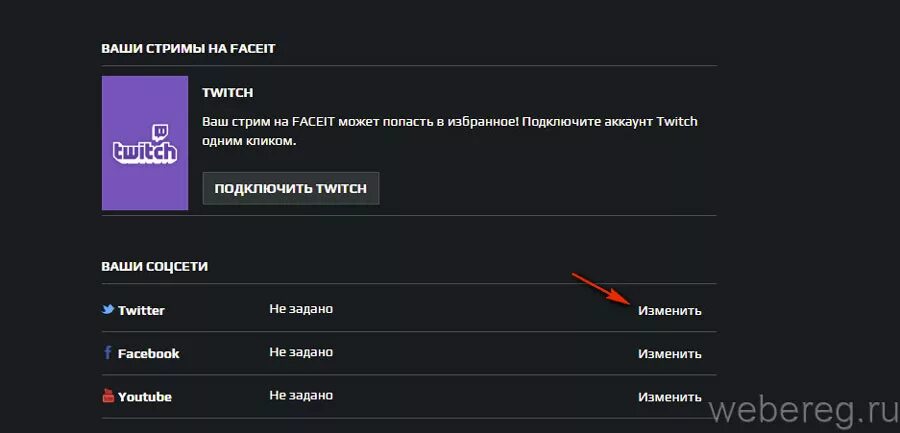Click the "Ваши соцсети" section heading

point(154,267)
